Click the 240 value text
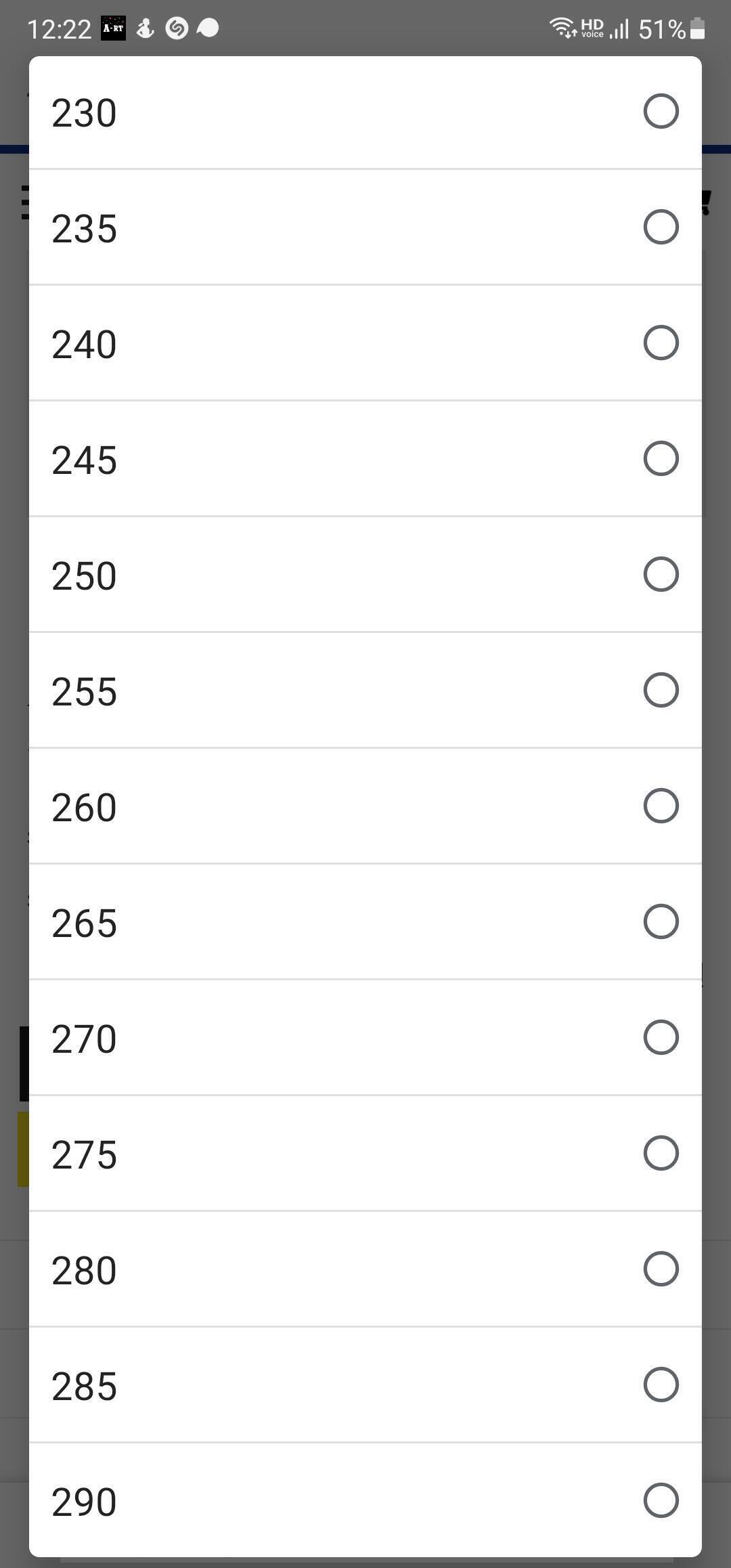 coord(85,345)
